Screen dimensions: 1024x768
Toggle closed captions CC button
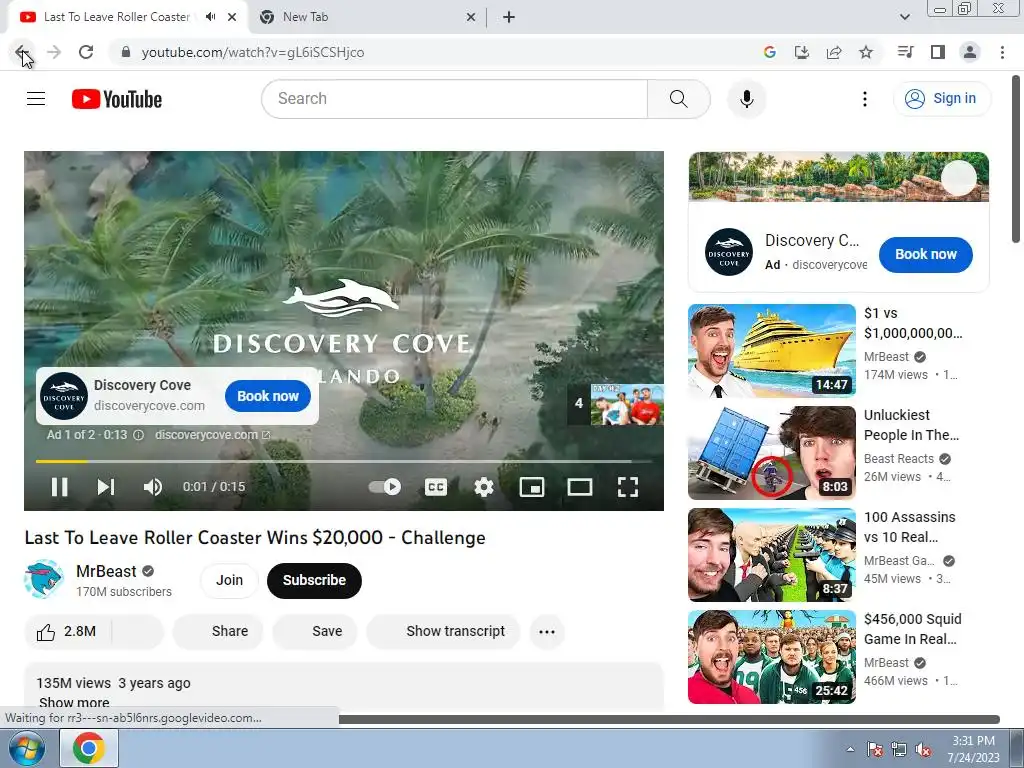[x=436, y=487]
